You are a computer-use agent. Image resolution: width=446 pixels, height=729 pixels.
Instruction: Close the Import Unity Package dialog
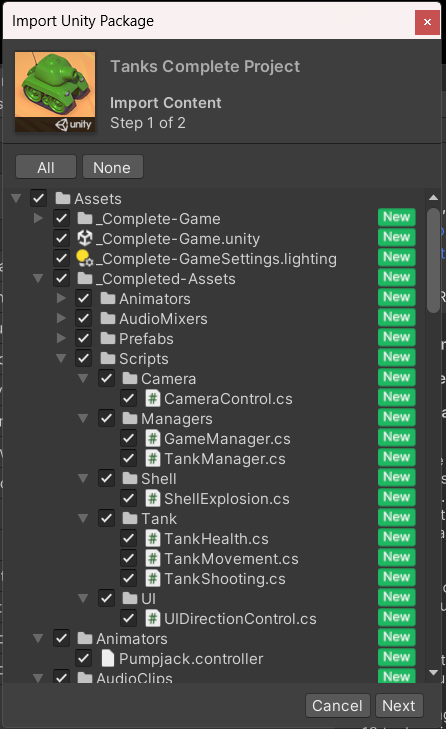[x=427, y=22]
